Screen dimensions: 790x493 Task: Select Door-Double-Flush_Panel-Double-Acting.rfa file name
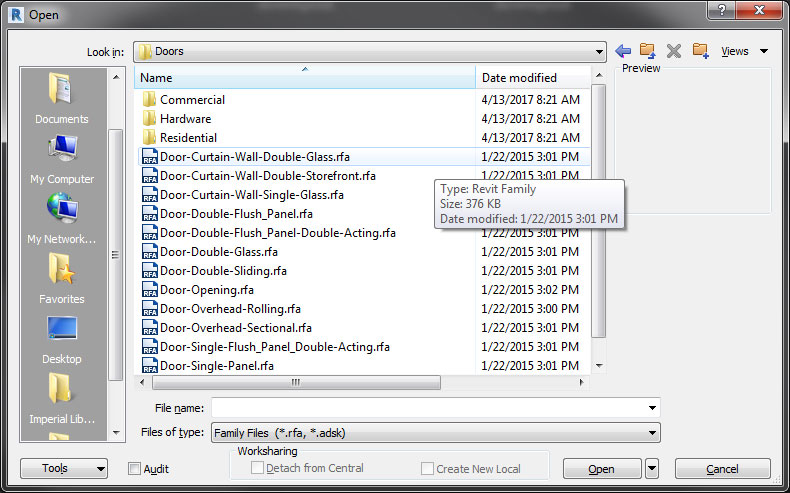[x=278, y=233]
